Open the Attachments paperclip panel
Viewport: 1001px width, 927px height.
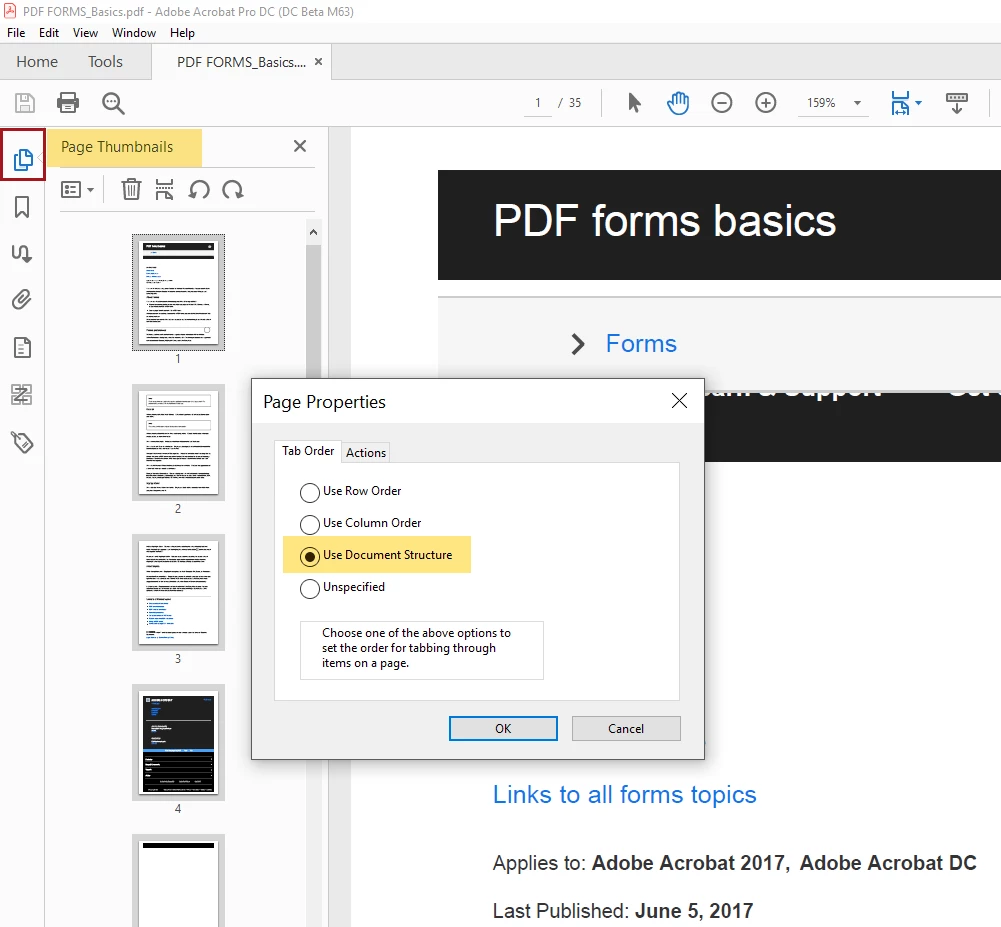(22, 300)
